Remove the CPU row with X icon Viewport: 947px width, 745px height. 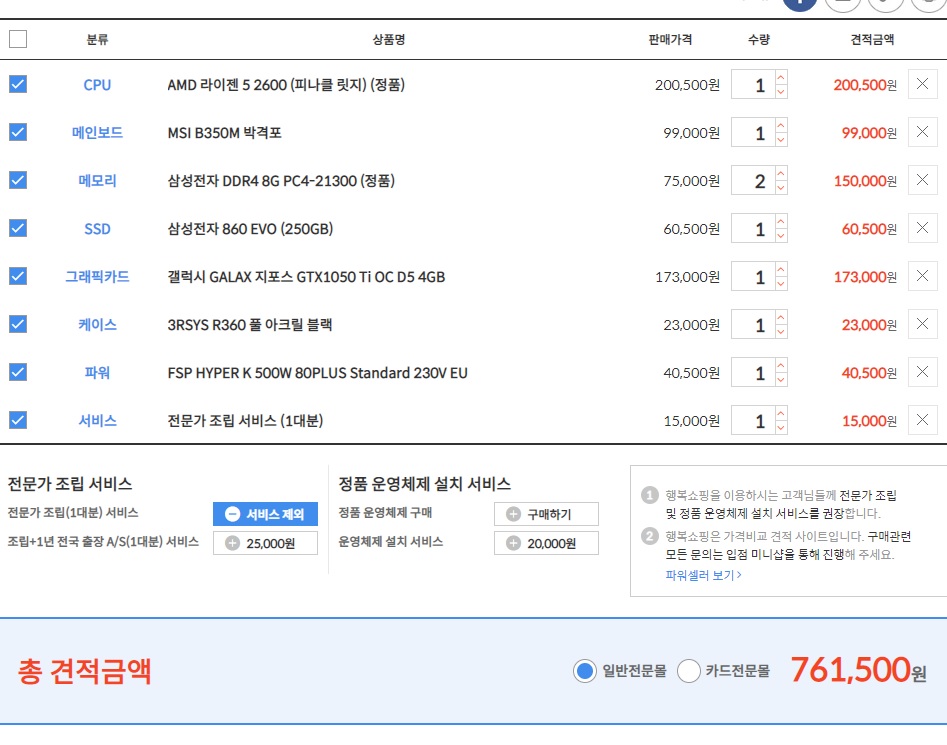922,84
